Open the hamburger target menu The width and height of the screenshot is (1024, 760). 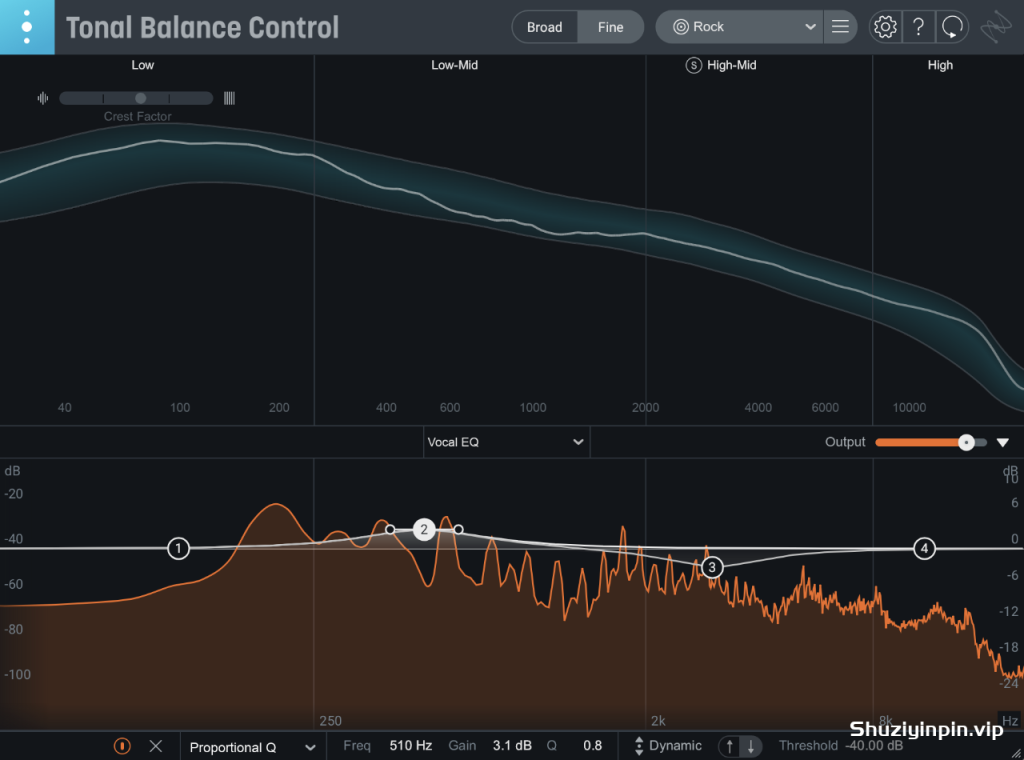click(x=840, y=27)
